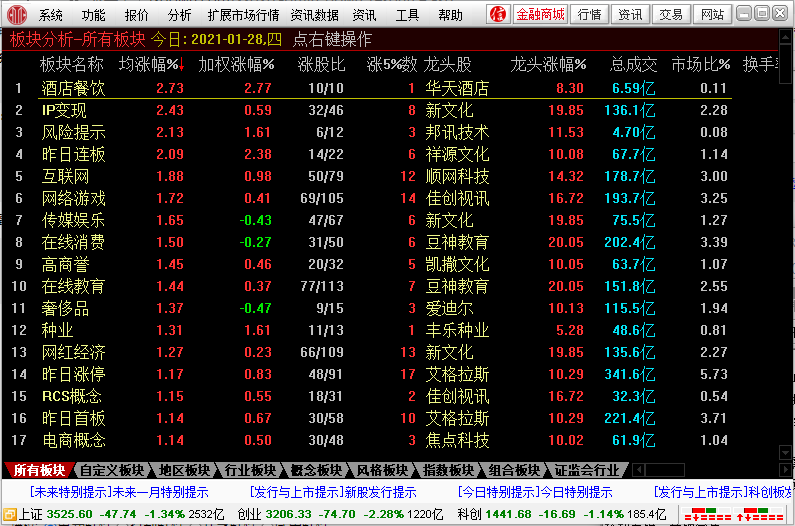Click the CITIC red logo icon
The width and height of the screenshot is (795, 526).
tap(17, 15)
